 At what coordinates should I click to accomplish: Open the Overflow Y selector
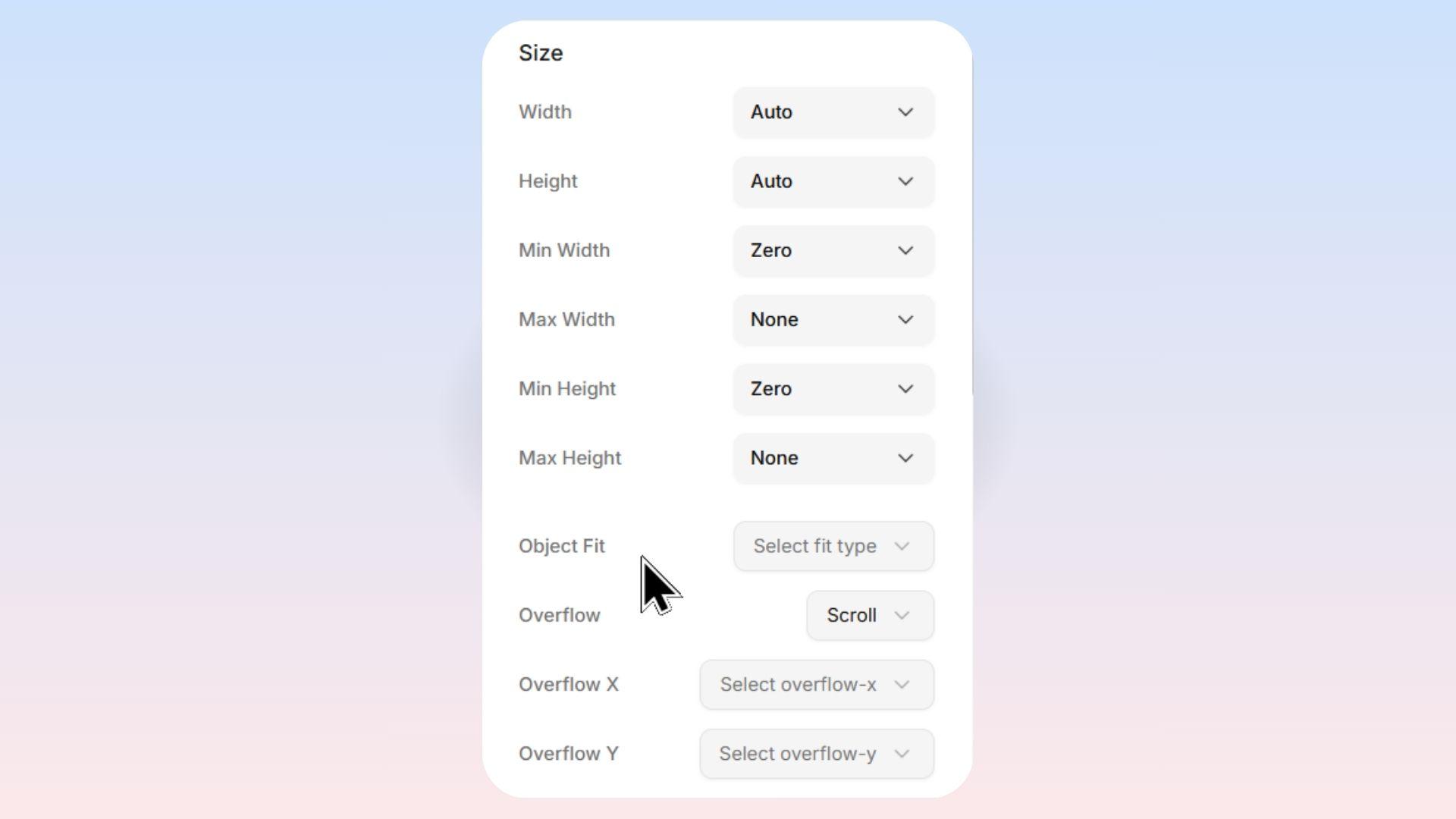[x=816, y=754]
